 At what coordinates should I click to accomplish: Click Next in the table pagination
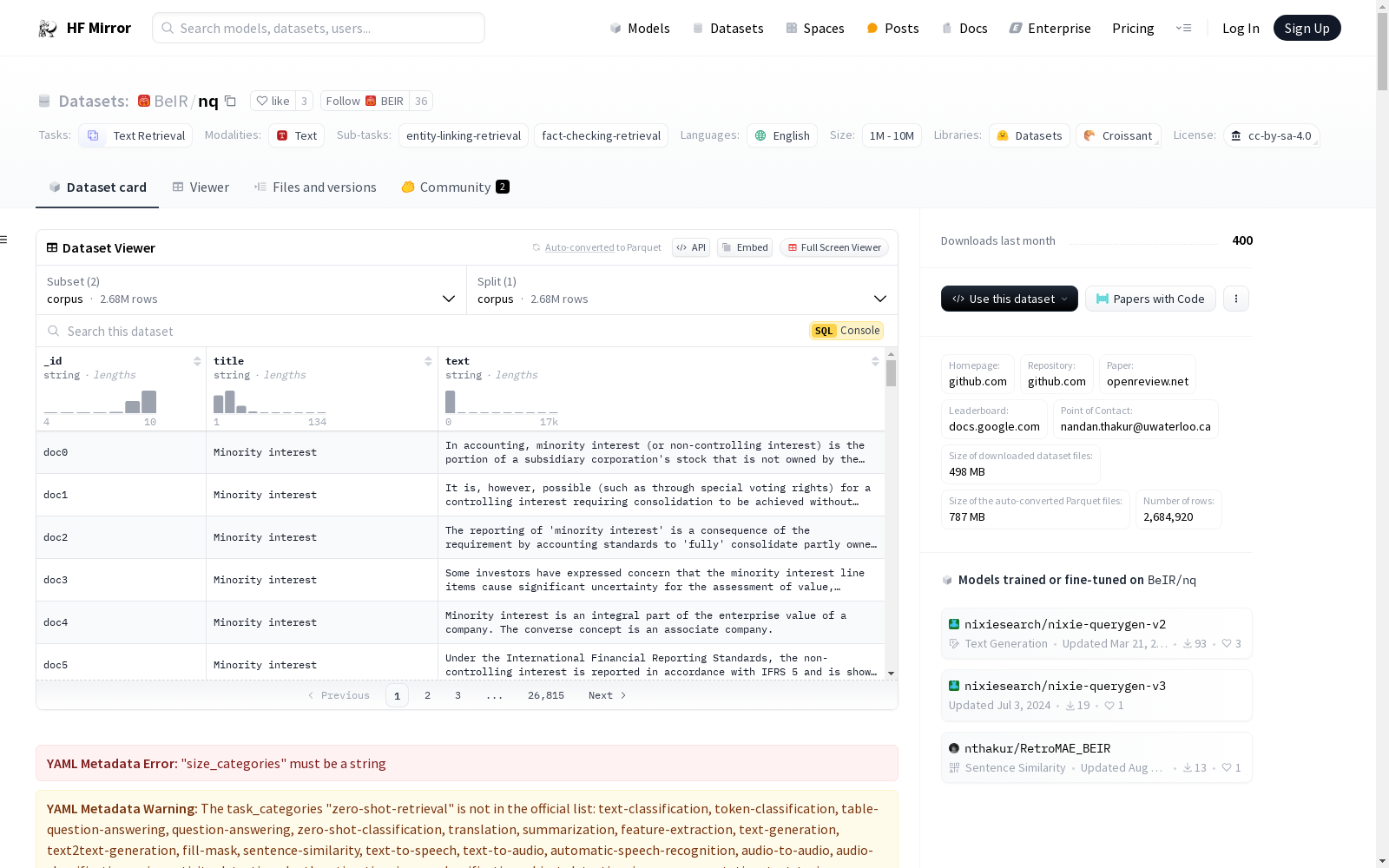click(x=607, y=695)
